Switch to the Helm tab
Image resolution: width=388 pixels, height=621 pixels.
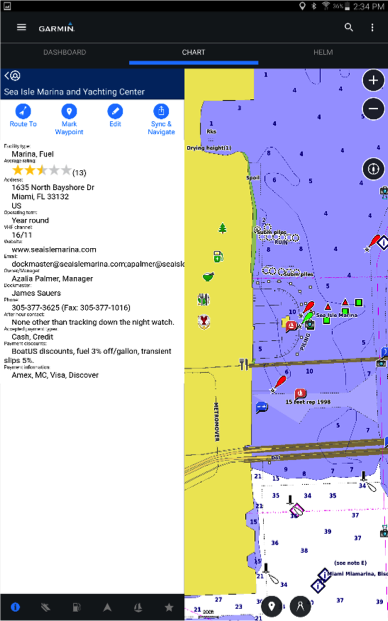323,52
